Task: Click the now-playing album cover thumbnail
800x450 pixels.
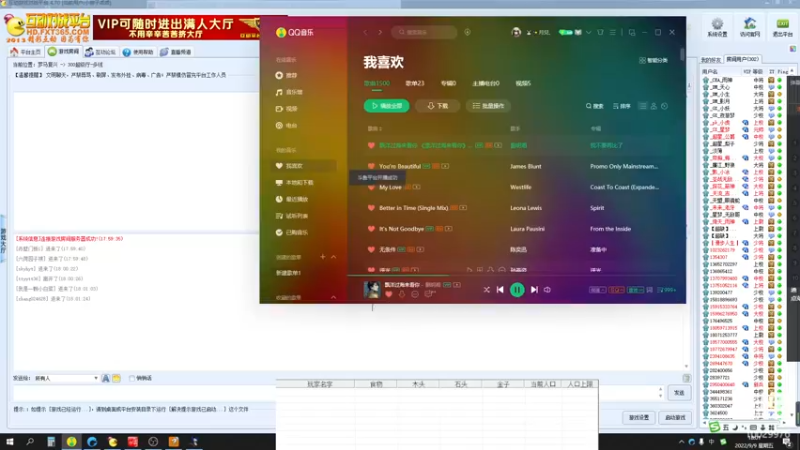Action: point(372,289)
